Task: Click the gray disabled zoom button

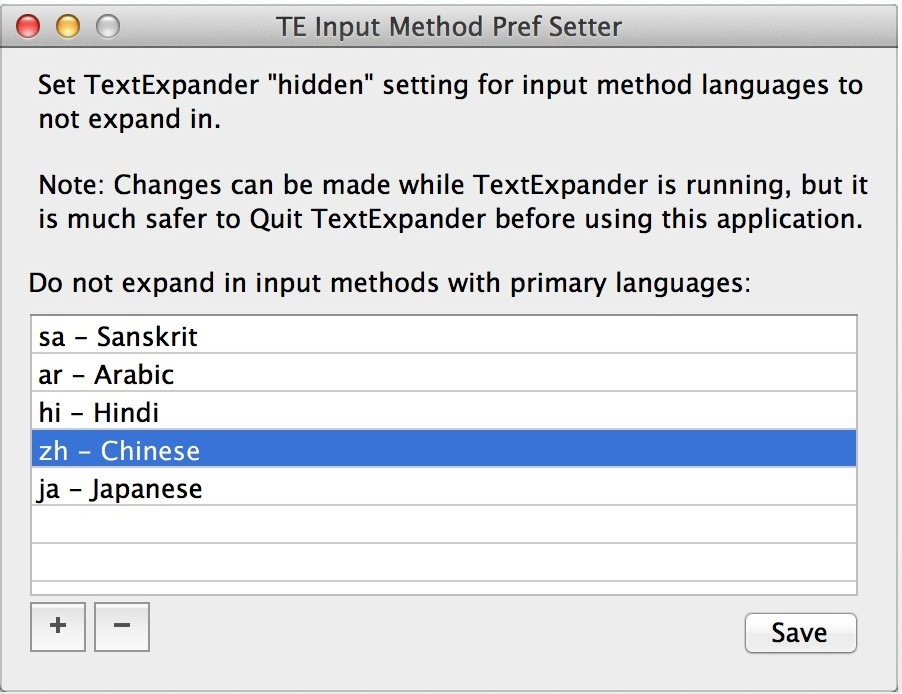Action: click(x=108, y=26)
